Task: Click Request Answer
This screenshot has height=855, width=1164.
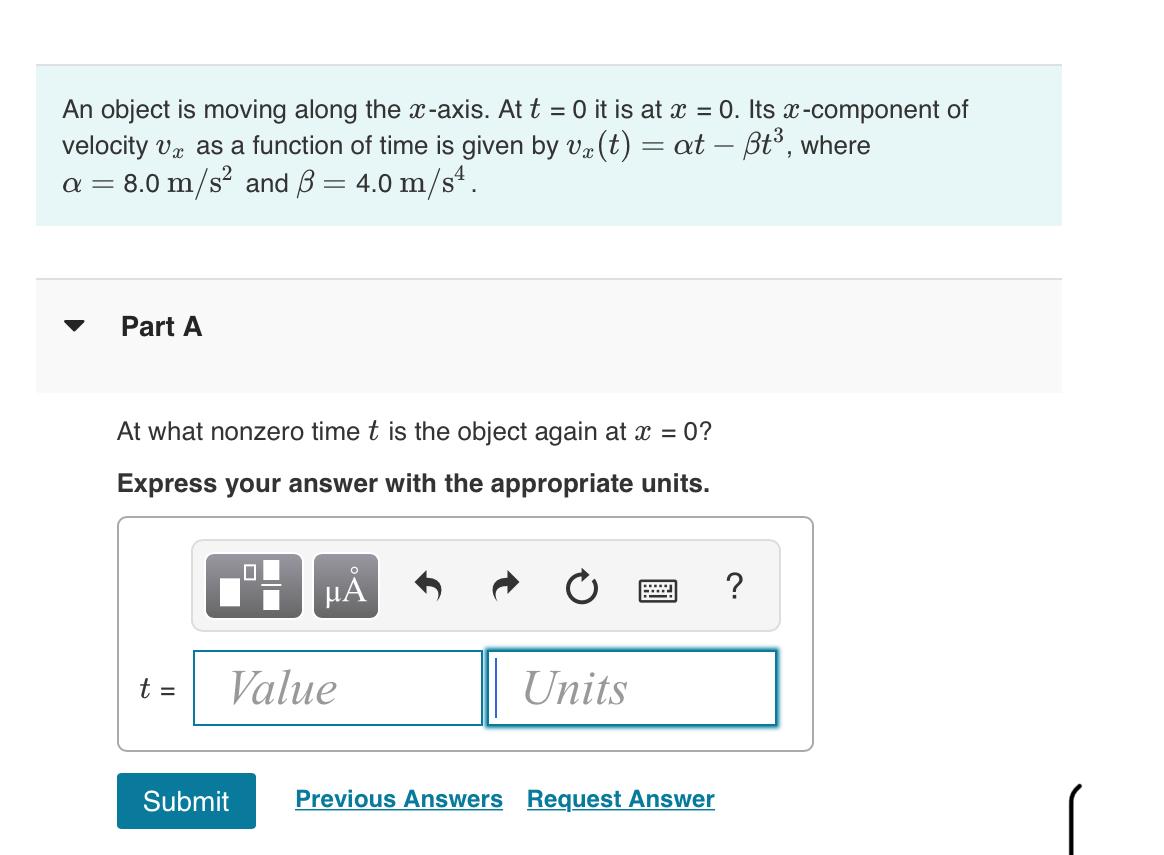Action: (621, 799)
